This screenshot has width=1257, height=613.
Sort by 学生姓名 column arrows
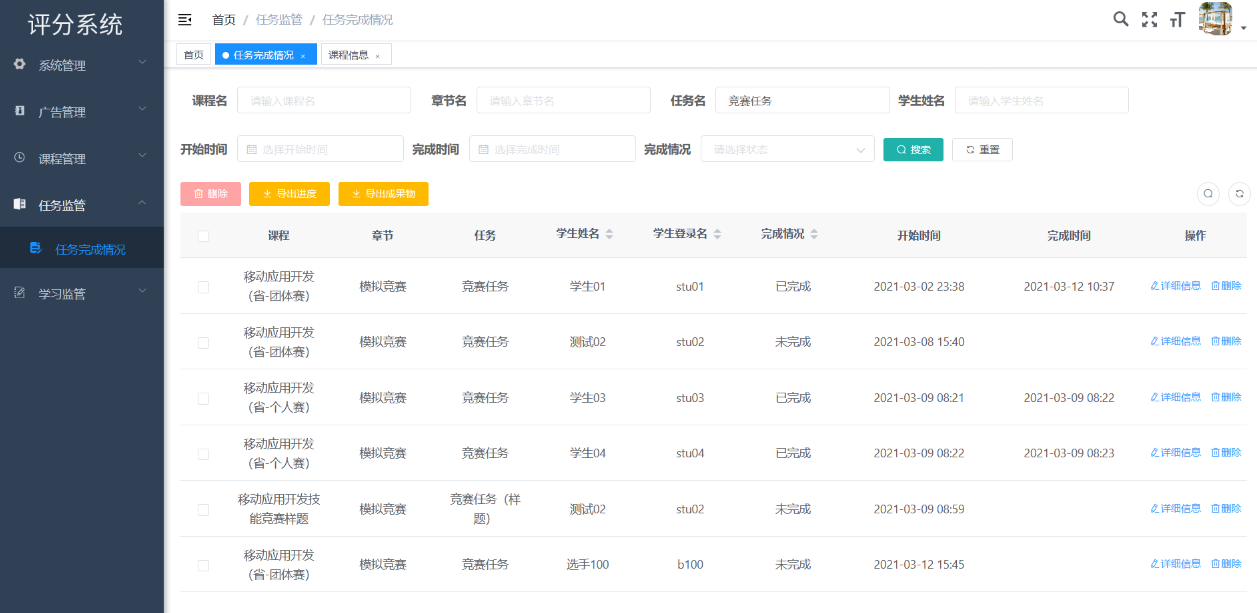(x=609, y=234)
